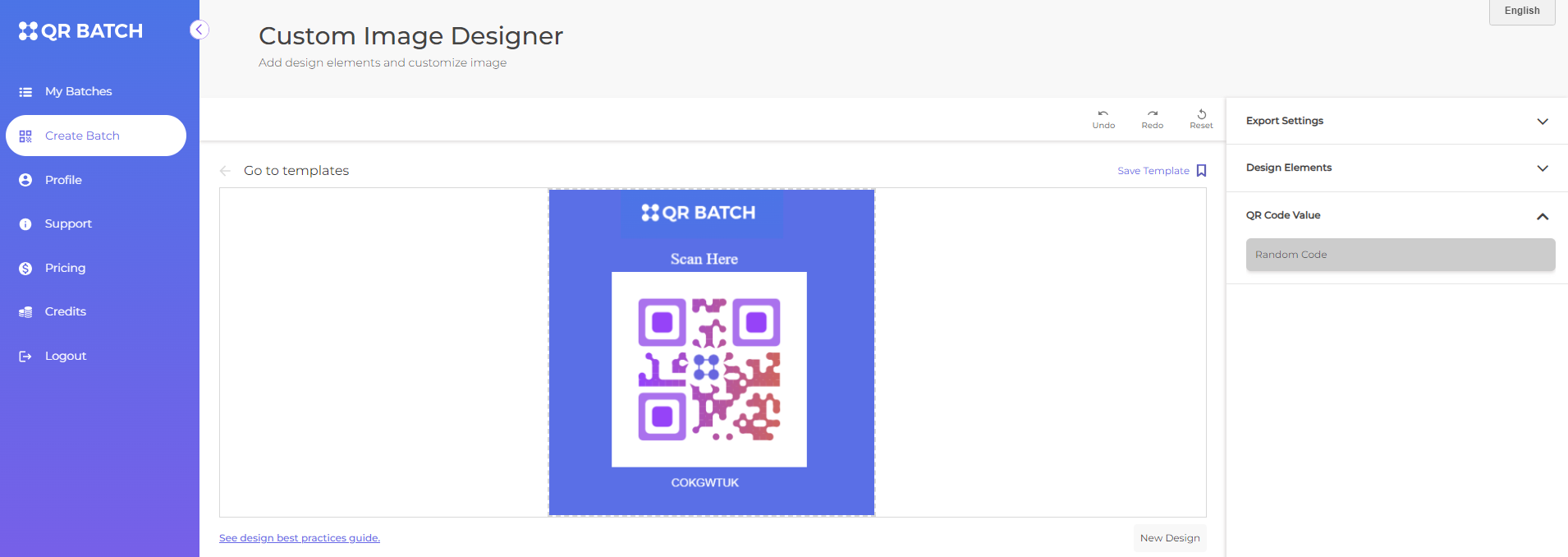Click the QR Code Value chevron arrow
Screen dimensions: 1568x557
[x=1543, y=216]
